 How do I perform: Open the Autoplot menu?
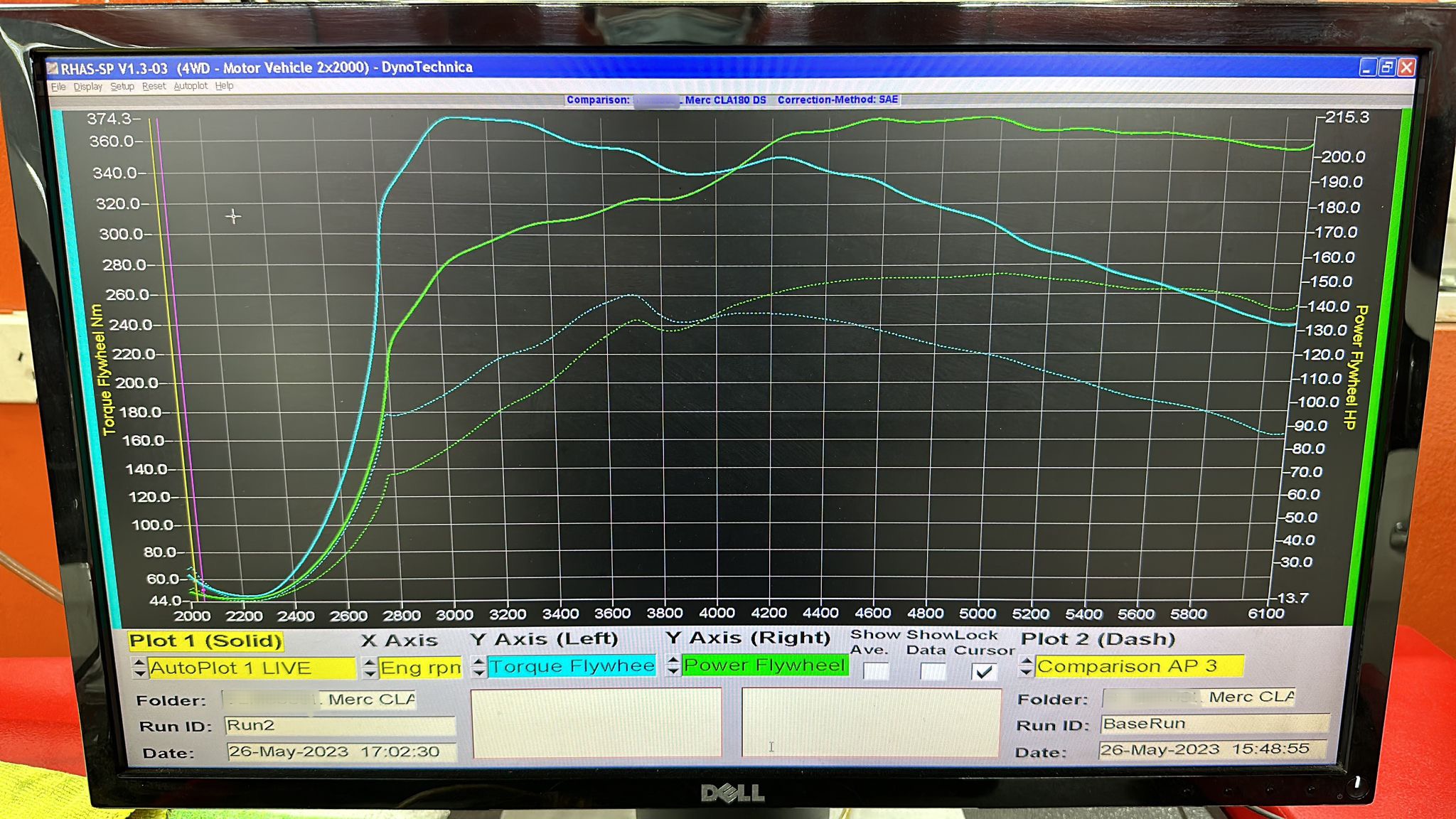pyautogui.click(x=191, y=86)
